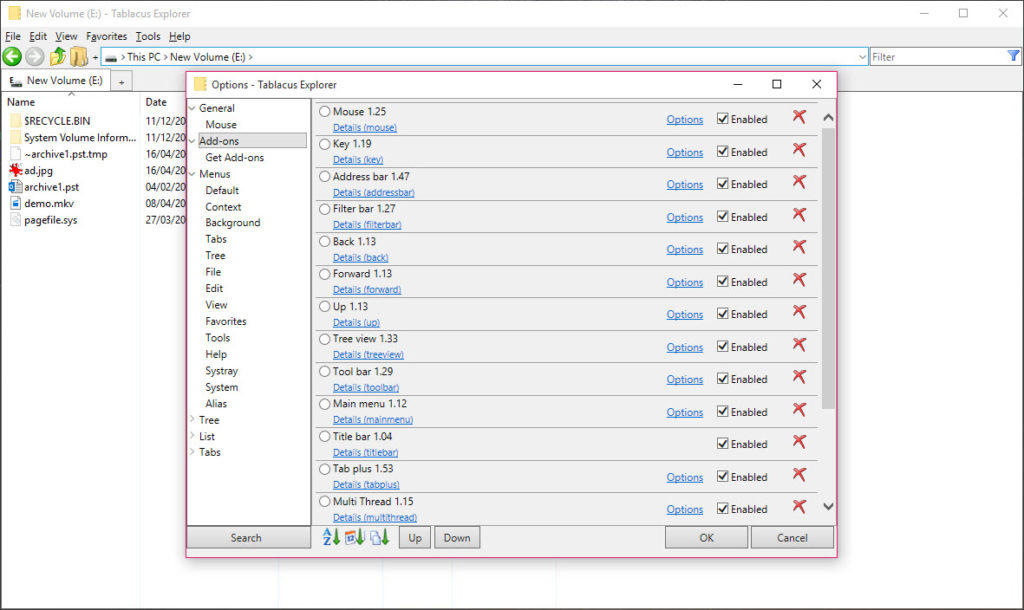Collapse the Add-ons tree node
Image resolution: width=1024 pixels, height=610 pixels.
[193, 141]
